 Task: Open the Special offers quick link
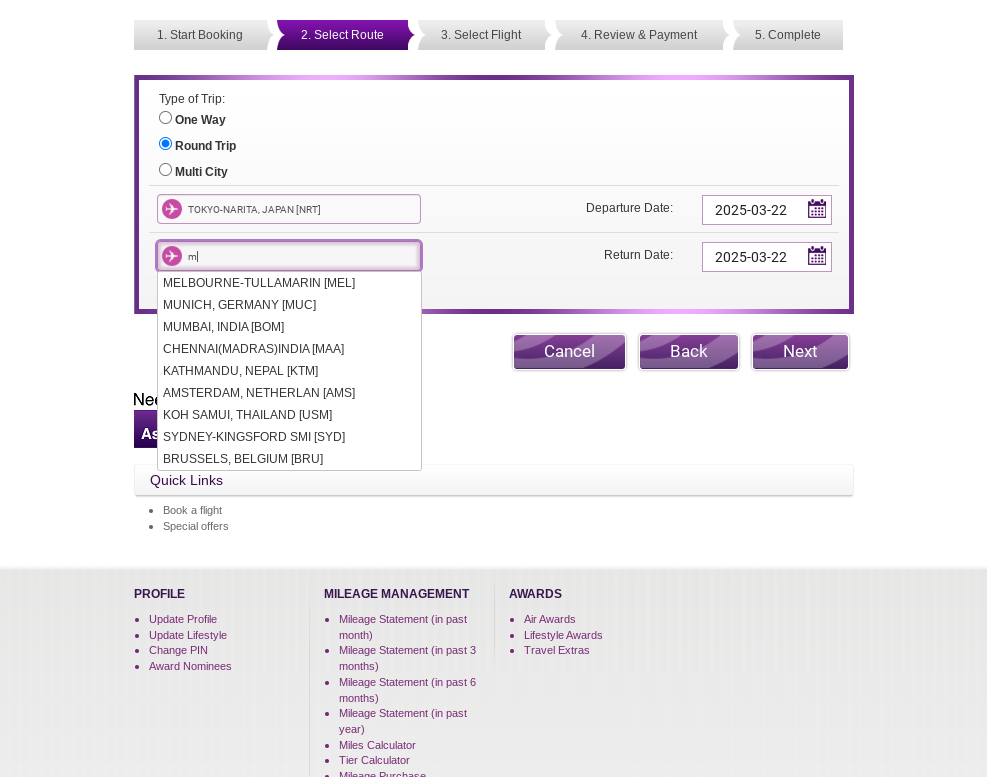click(196, 526)
